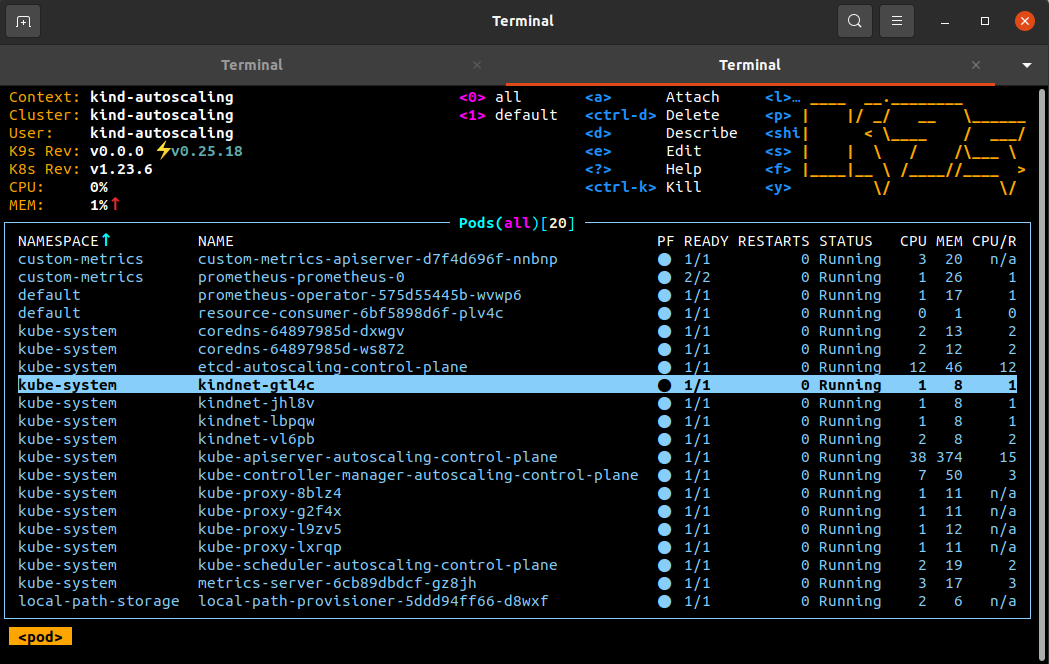Select the metrics-server-6cb89dbdcf-gz8jh pod

click(337, 583)
